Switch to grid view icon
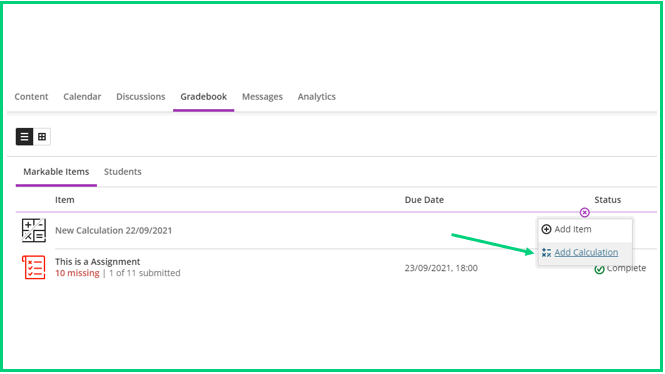This screenshot has height=374, width=665. [42, 137]
